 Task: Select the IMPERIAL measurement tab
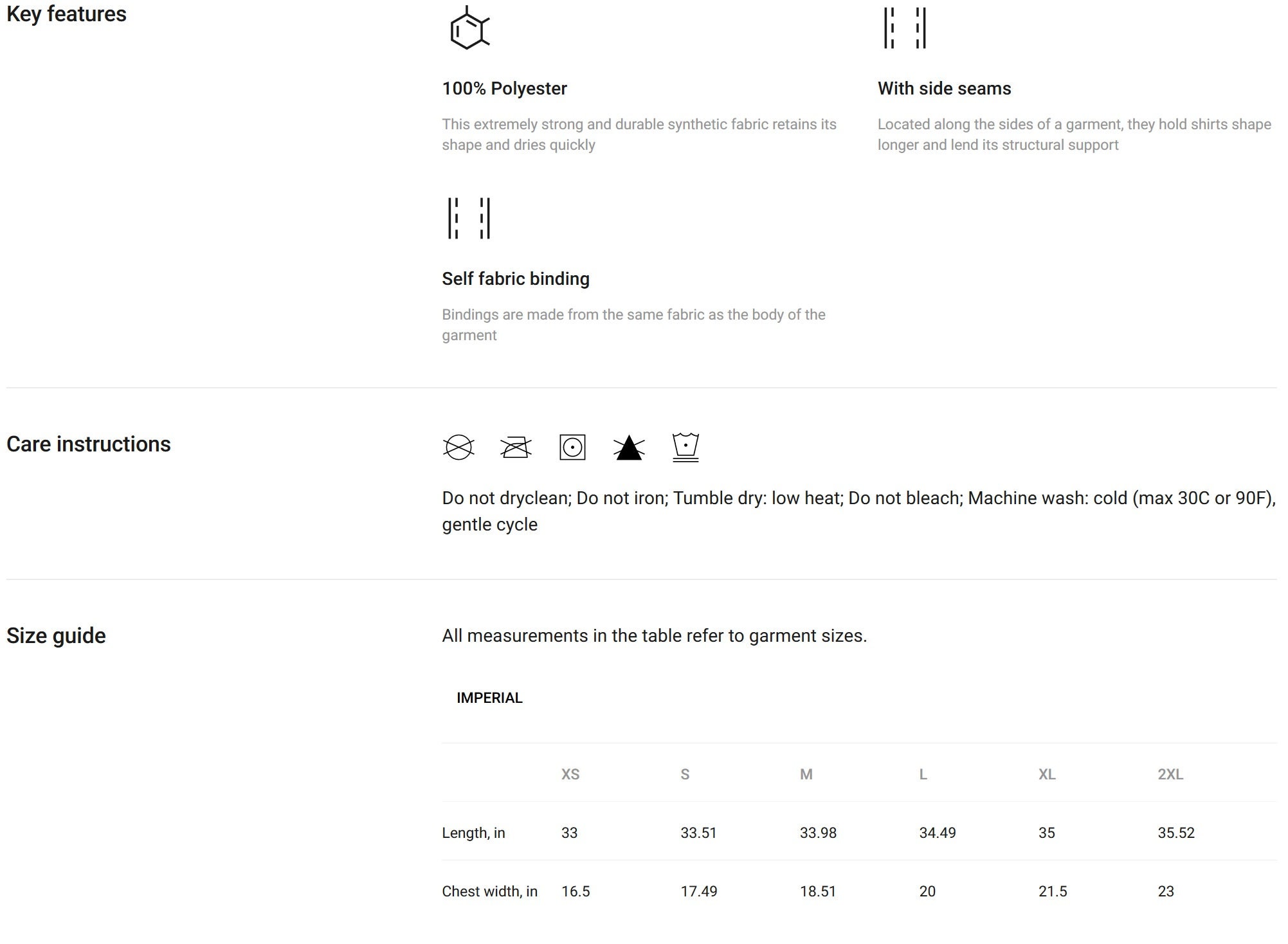[x=489, y=698]
